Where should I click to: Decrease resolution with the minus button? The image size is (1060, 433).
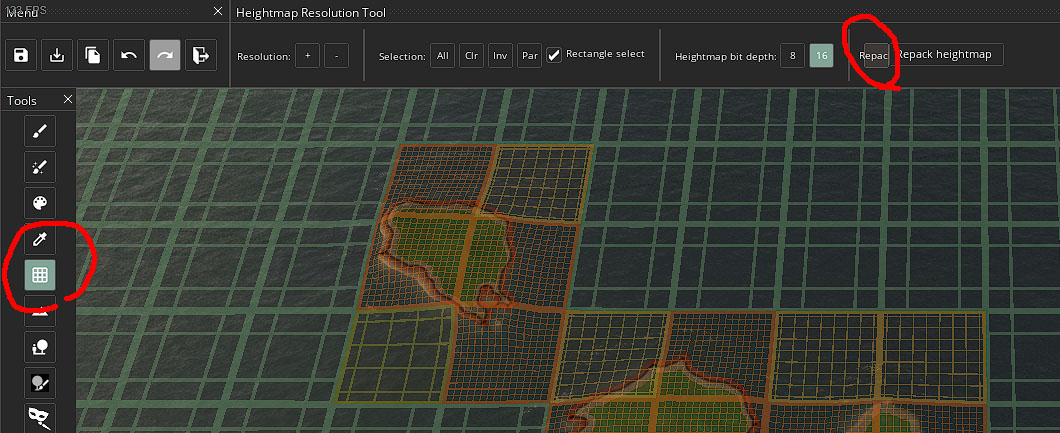[x=337, y=56]
